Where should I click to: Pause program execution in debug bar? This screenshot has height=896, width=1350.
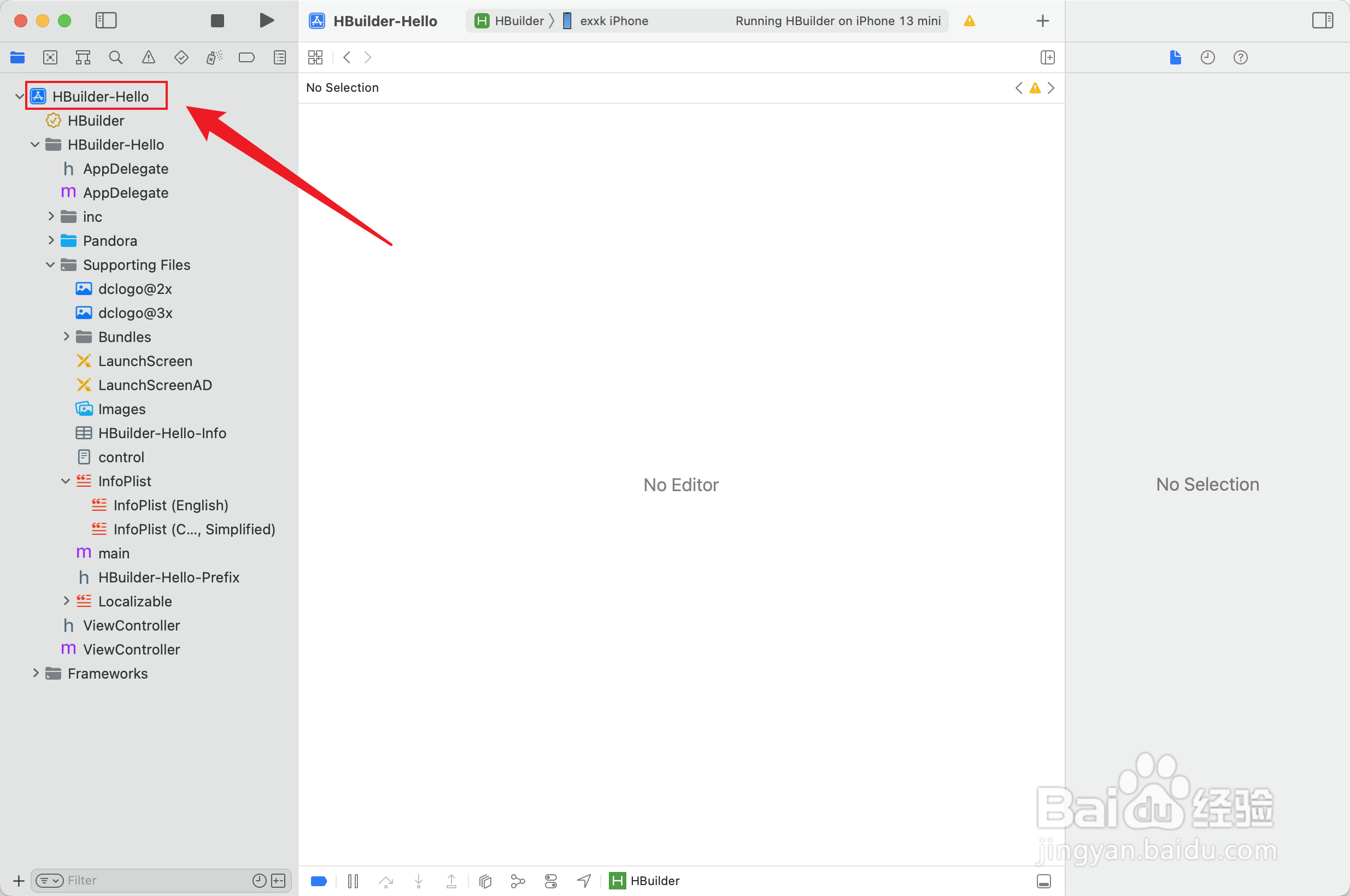point(353,881)
